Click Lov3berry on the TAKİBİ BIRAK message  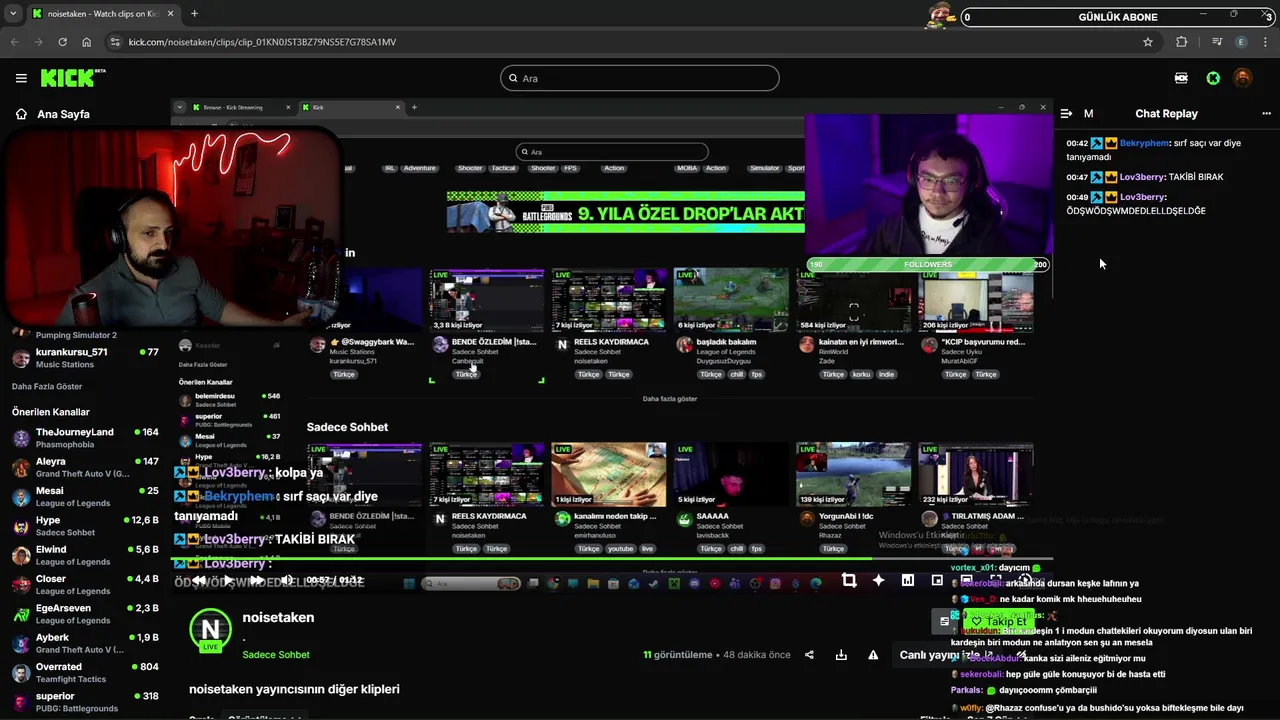[1142, 177]
